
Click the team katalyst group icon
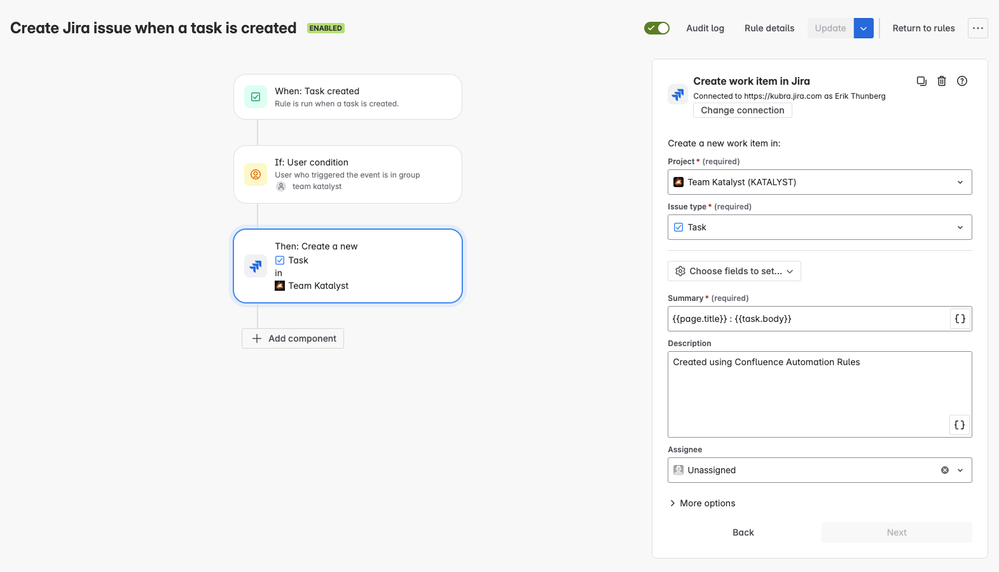click(281, 187)
